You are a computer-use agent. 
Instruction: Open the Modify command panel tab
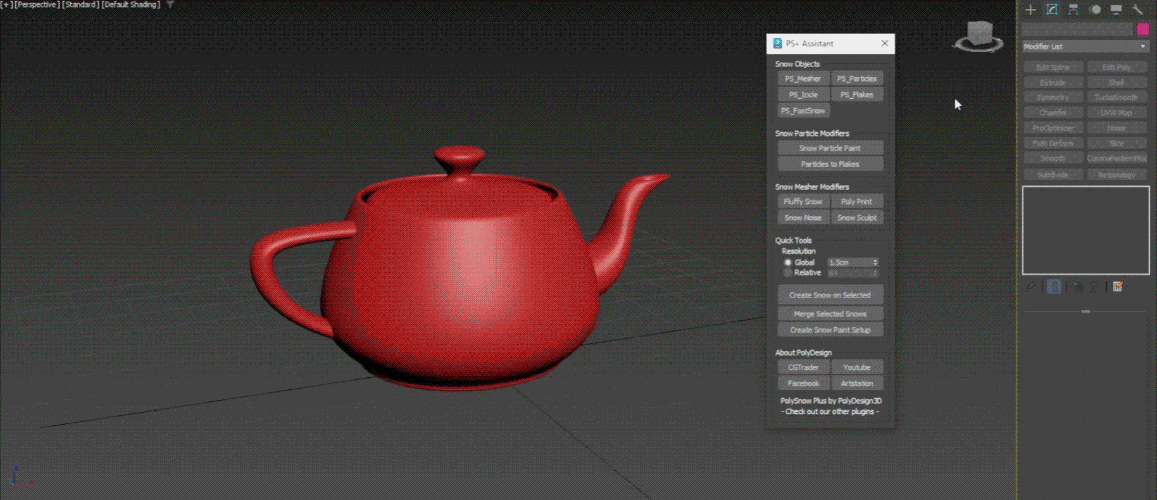(1052, 10)
